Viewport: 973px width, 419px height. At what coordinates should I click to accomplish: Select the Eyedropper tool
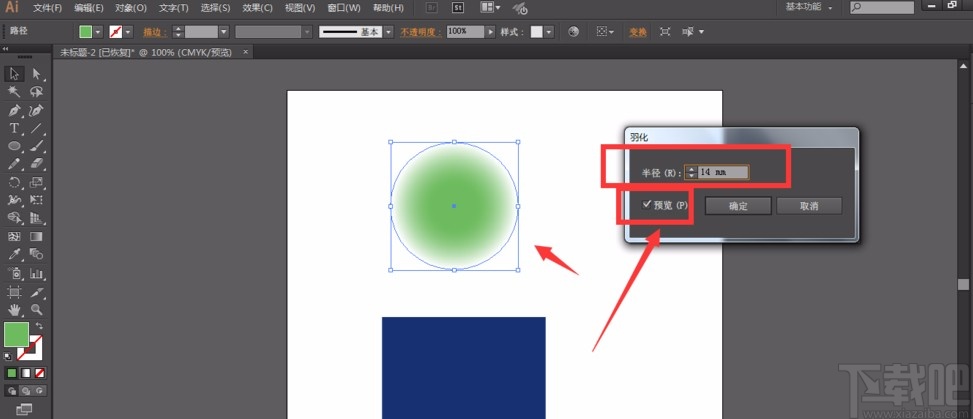(x=14, y=254)
